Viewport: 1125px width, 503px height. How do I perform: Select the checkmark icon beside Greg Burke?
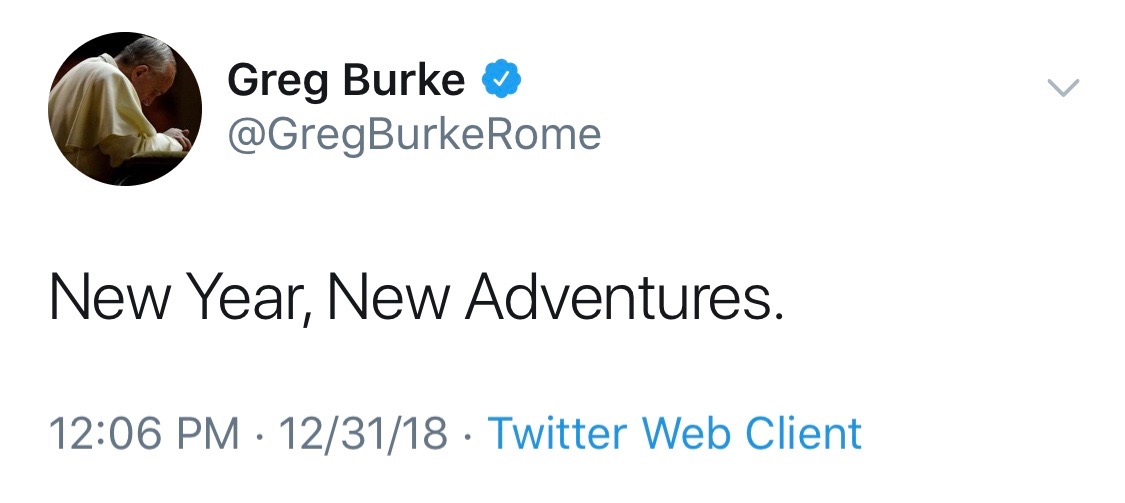point(501,79)
